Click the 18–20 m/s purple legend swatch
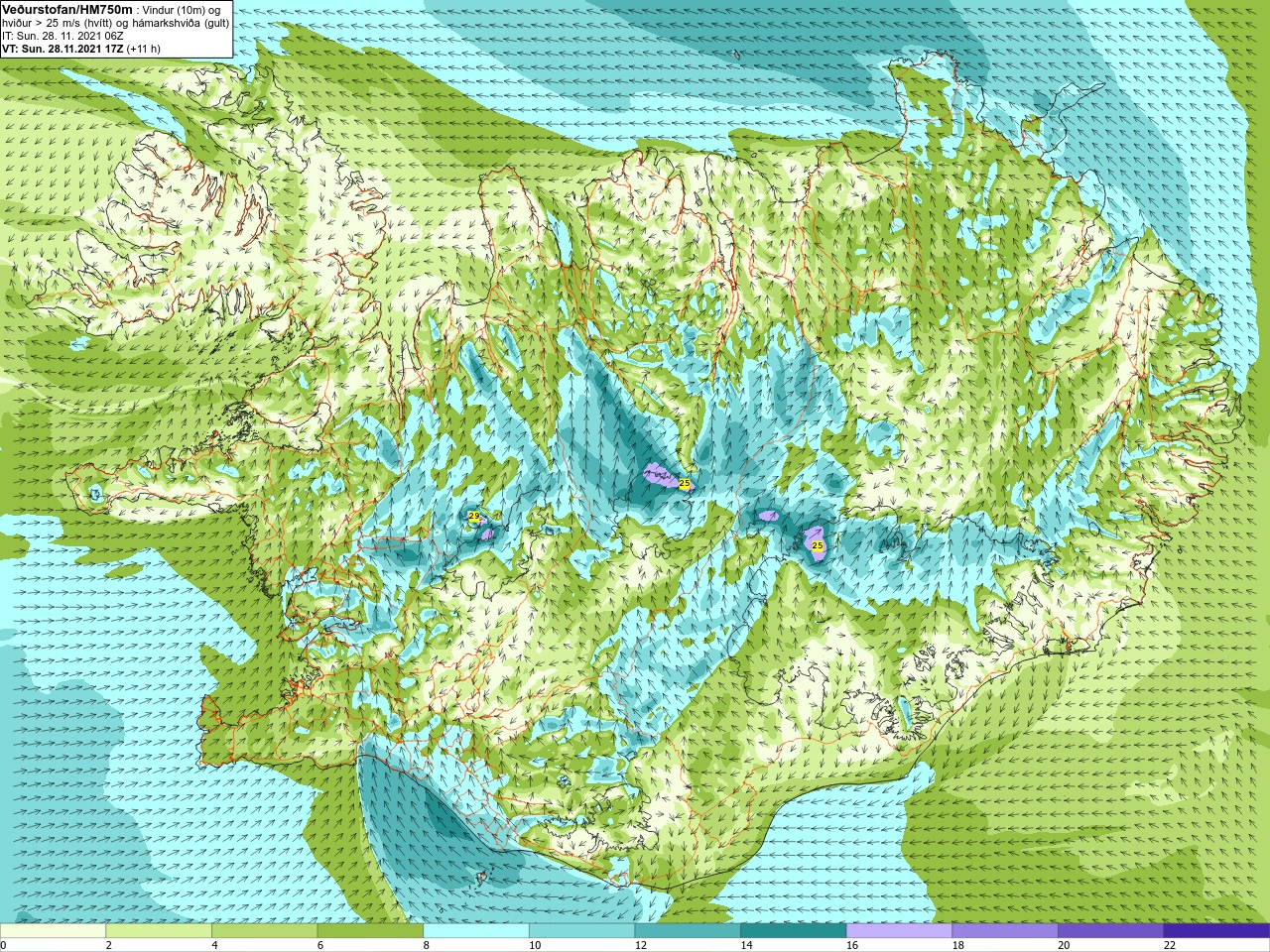The image size is (1270, 952). [1005, 931]
